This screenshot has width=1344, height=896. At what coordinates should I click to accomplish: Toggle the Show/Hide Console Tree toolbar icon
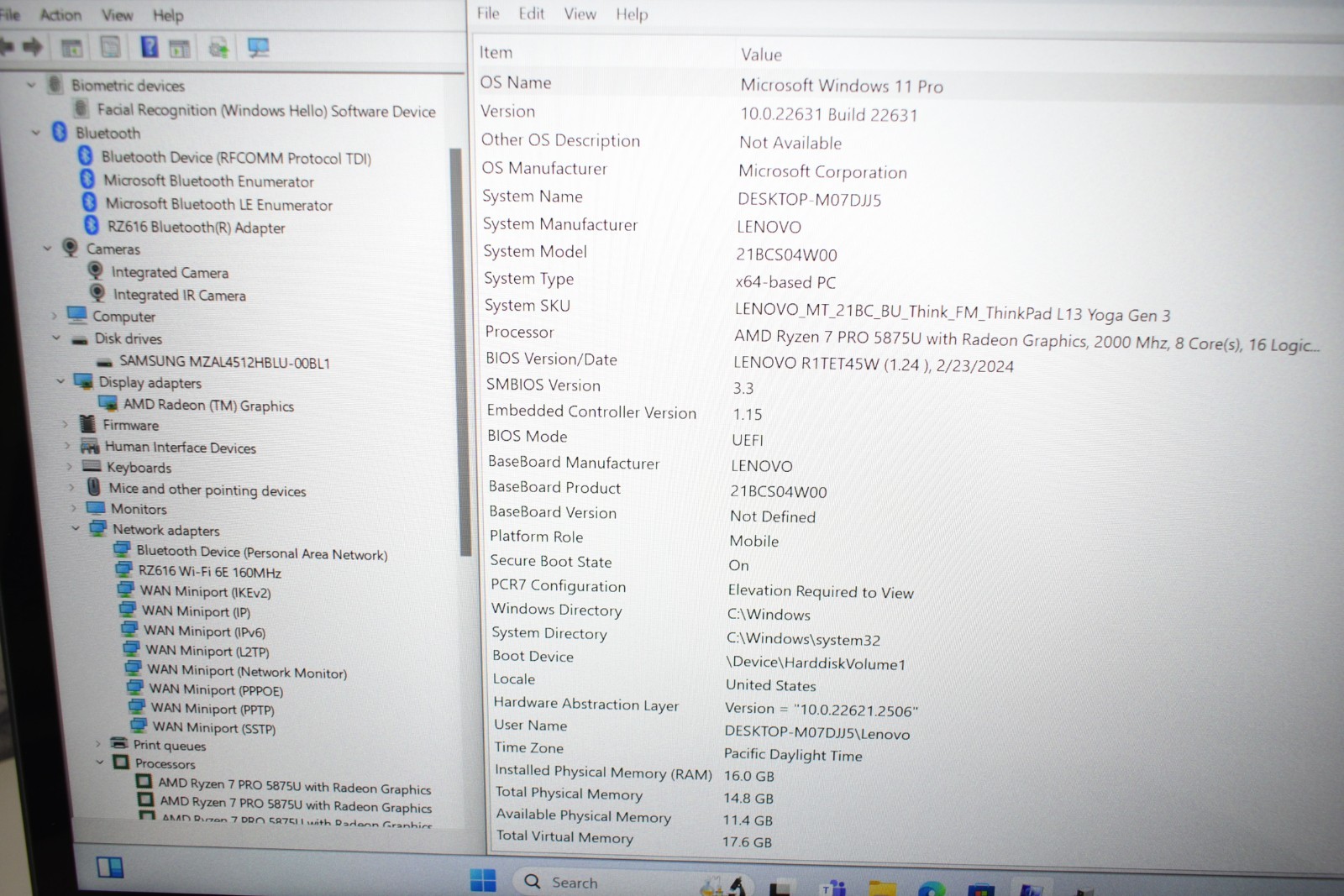[72, 48]
